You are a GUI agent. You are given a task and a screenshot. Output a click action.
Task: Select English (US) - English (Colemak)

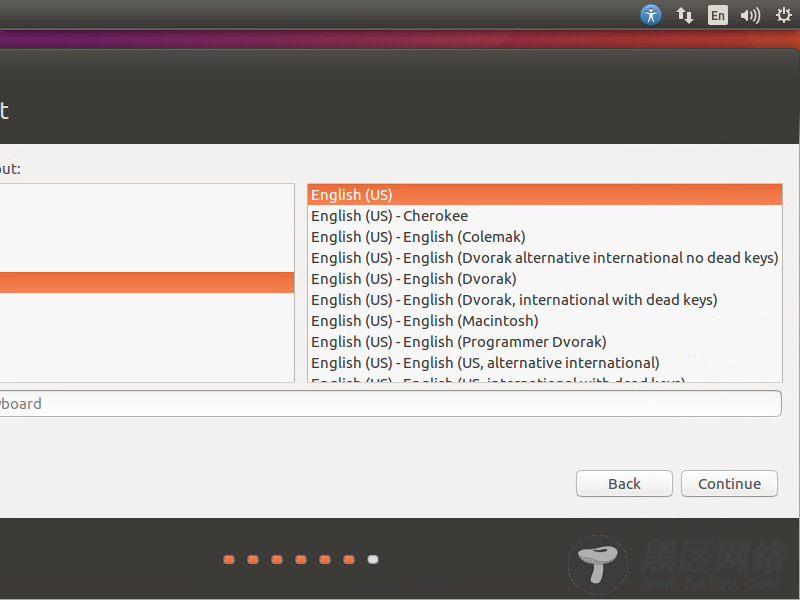coord(545,237)
